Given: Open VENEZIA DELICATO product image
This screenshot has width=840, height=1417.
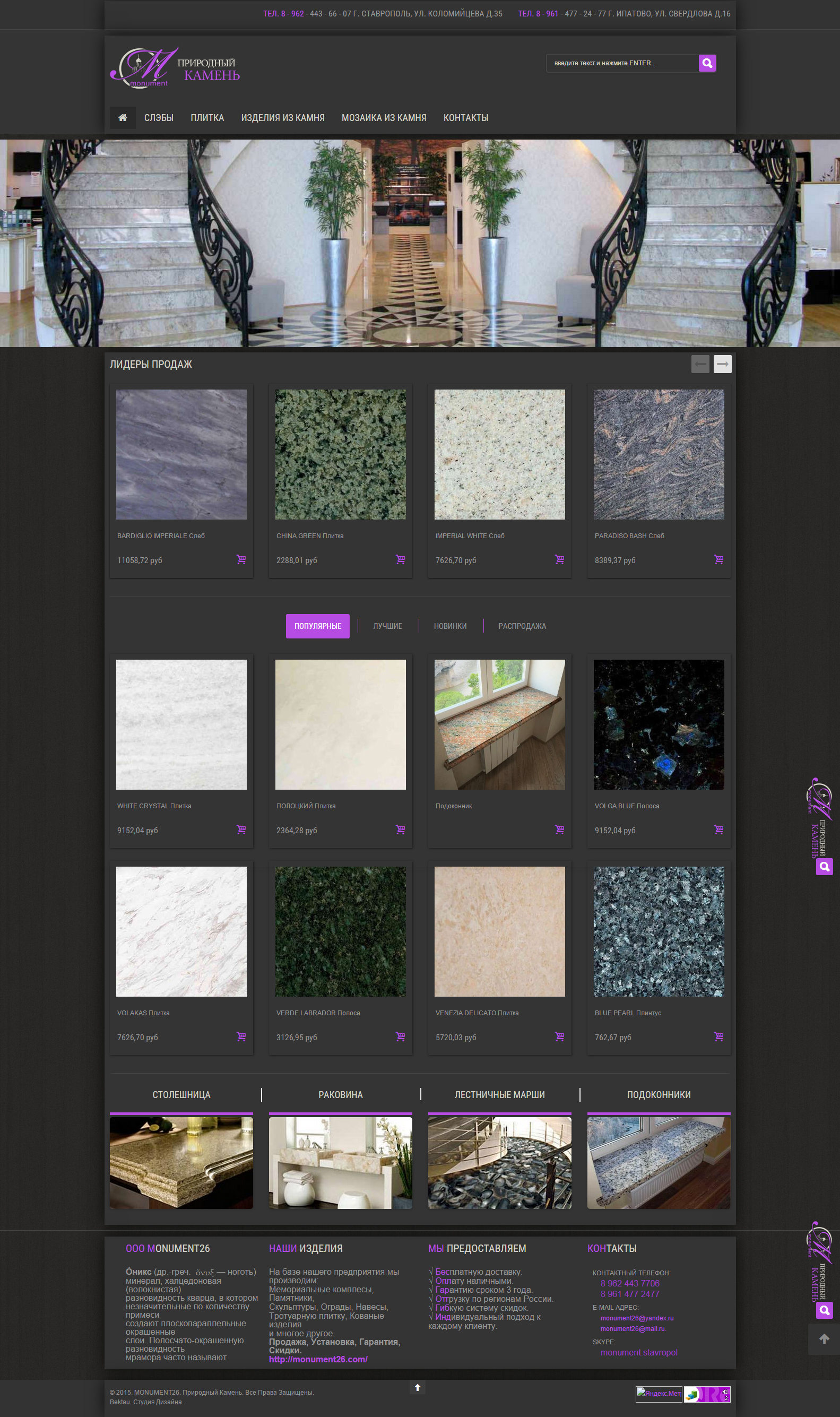Looking at the screenshot, I should pyautogui.click(x=500, y=931).
